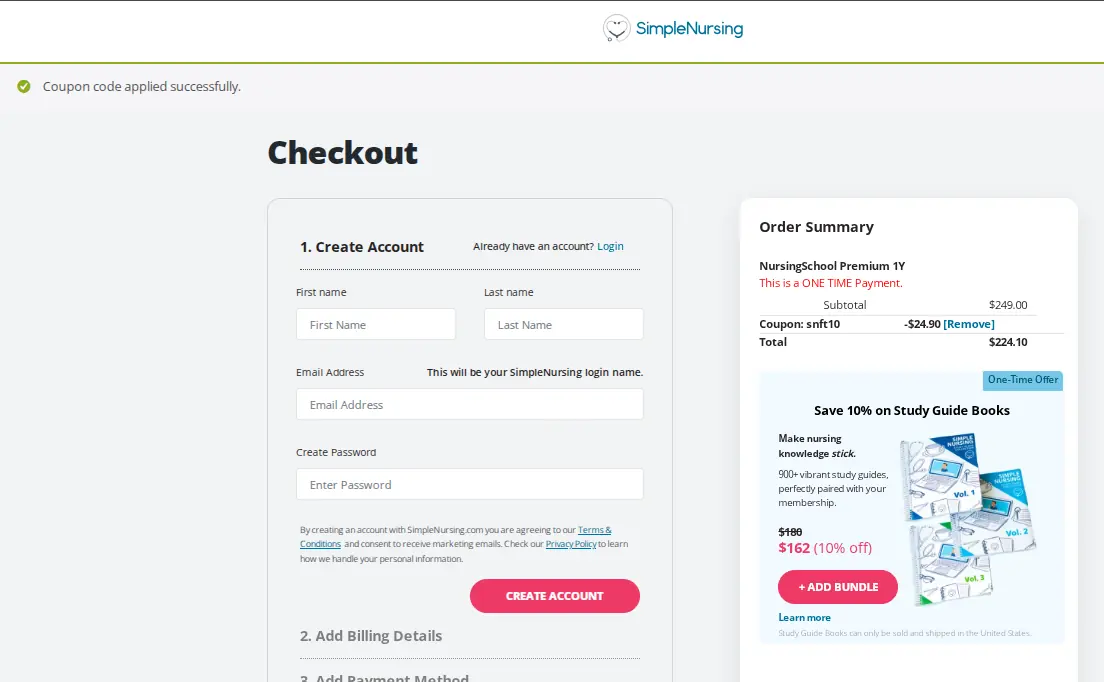Open the Login link
The height and width of the screenshot is (682, 1104).
pos(610,247)
